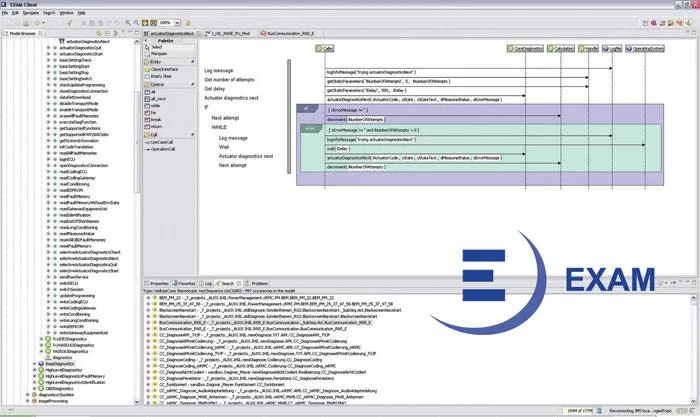Select the Model Browser tab
Image resolution: width=700 pixels, height=417 pixels.
tap(22, 33)
